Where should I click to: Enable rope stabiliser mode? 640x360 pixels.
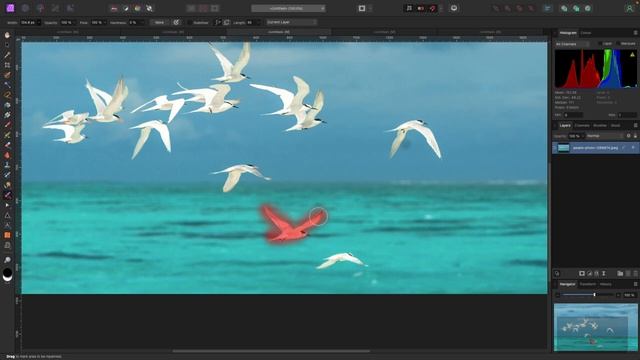(x=218, y=22)
